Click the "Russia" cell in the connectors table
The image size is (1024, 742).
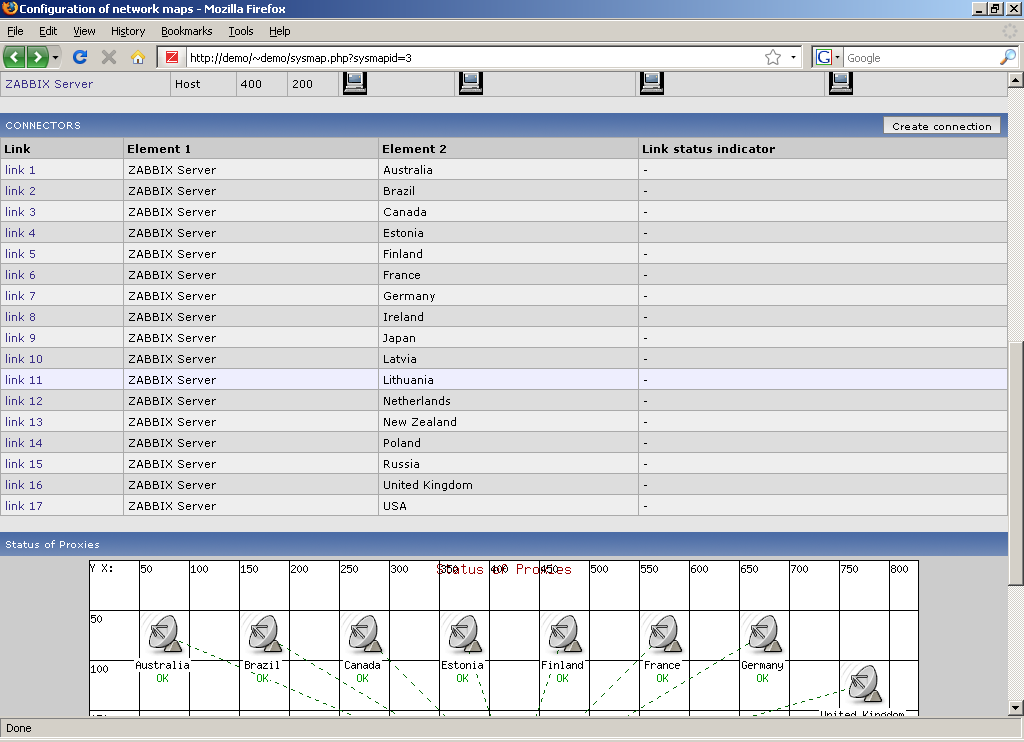pyautogui.click(x=508, y=464)
